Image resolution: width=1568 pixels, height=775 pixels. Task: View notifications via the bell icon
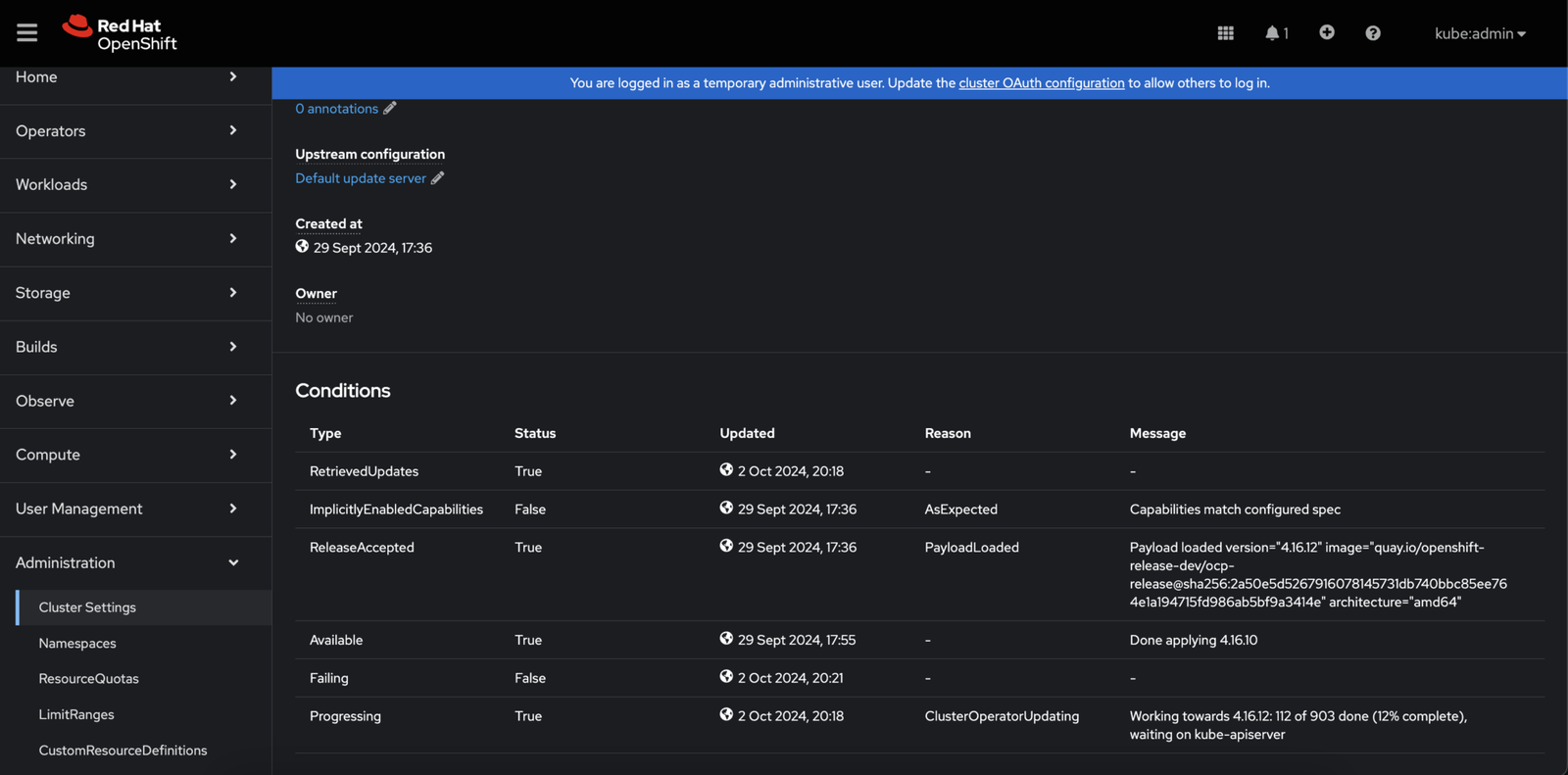pos(1276,33)
